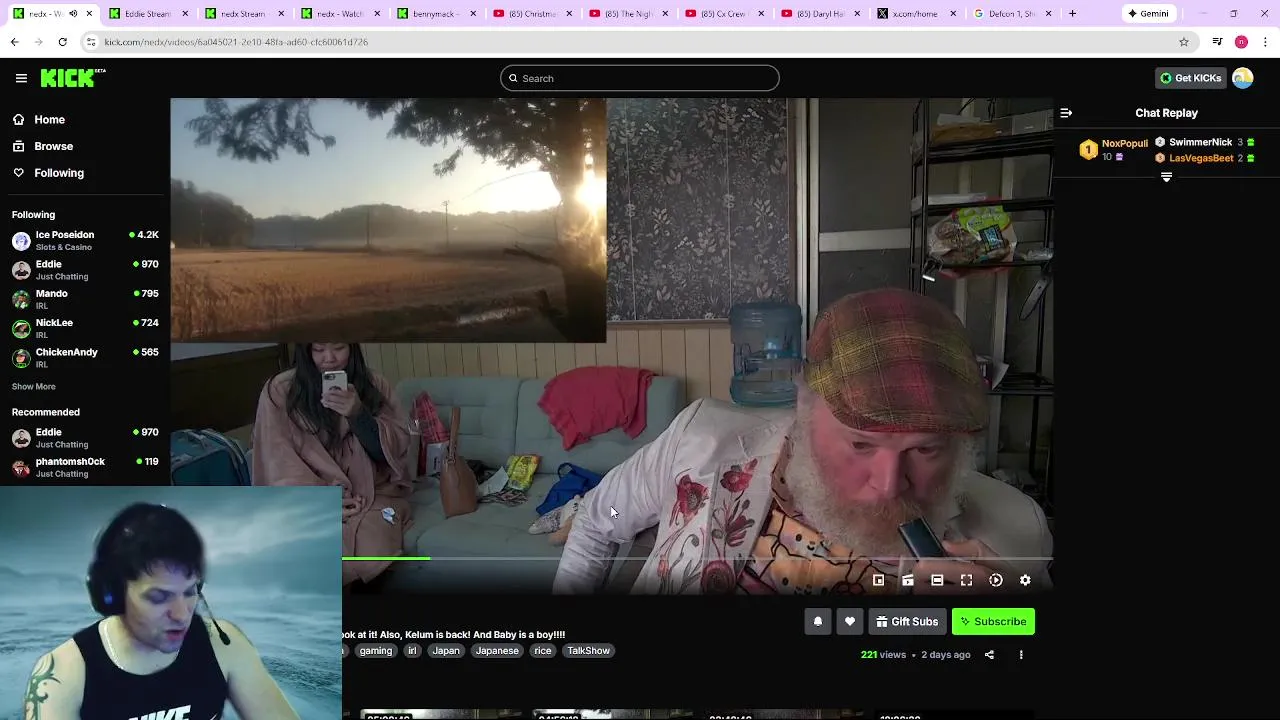Switch to the bennymack tab

[435, 14]
